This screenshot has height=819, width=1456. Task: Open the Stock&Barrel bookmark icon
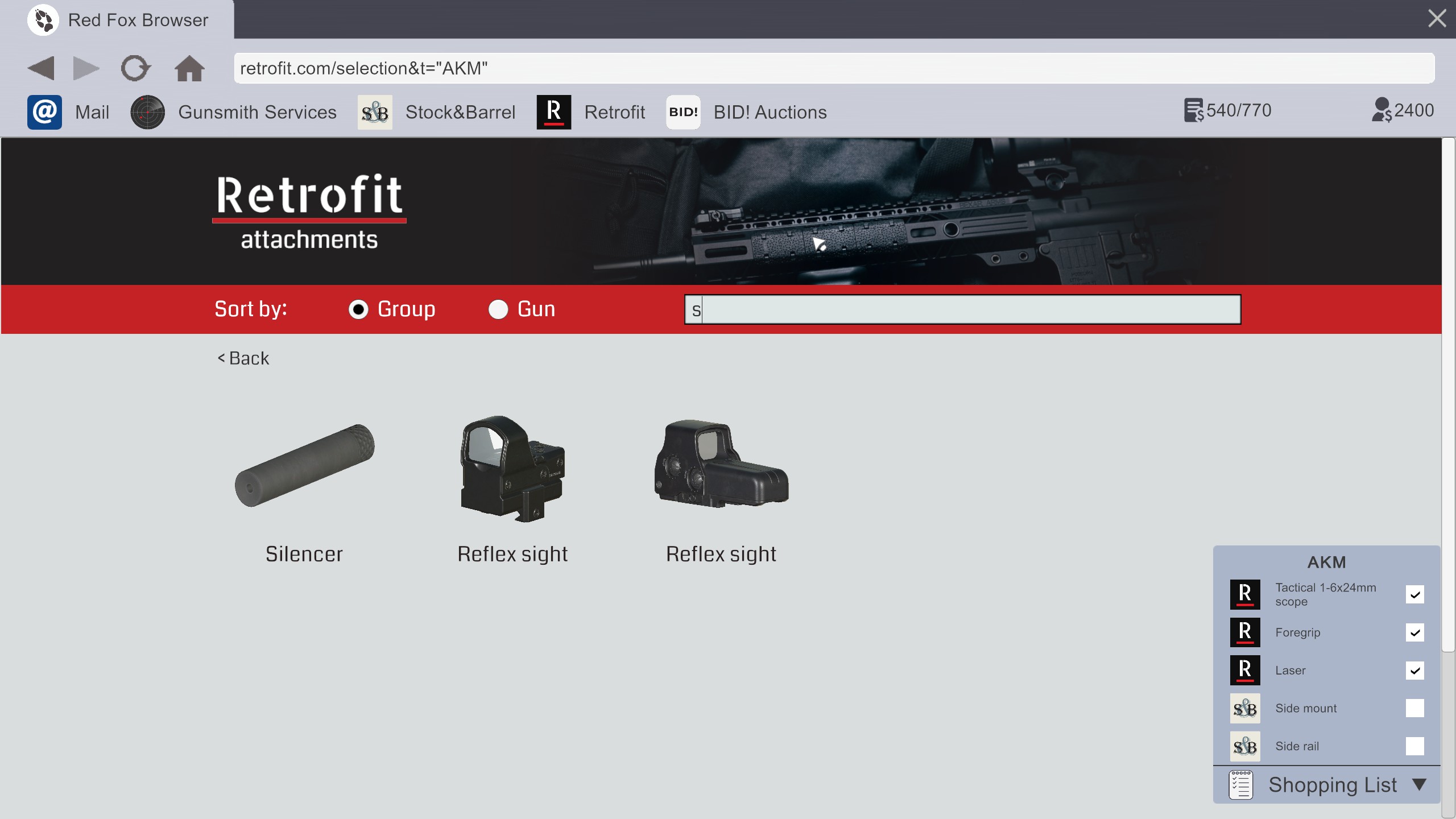click(x=375, y=112)
